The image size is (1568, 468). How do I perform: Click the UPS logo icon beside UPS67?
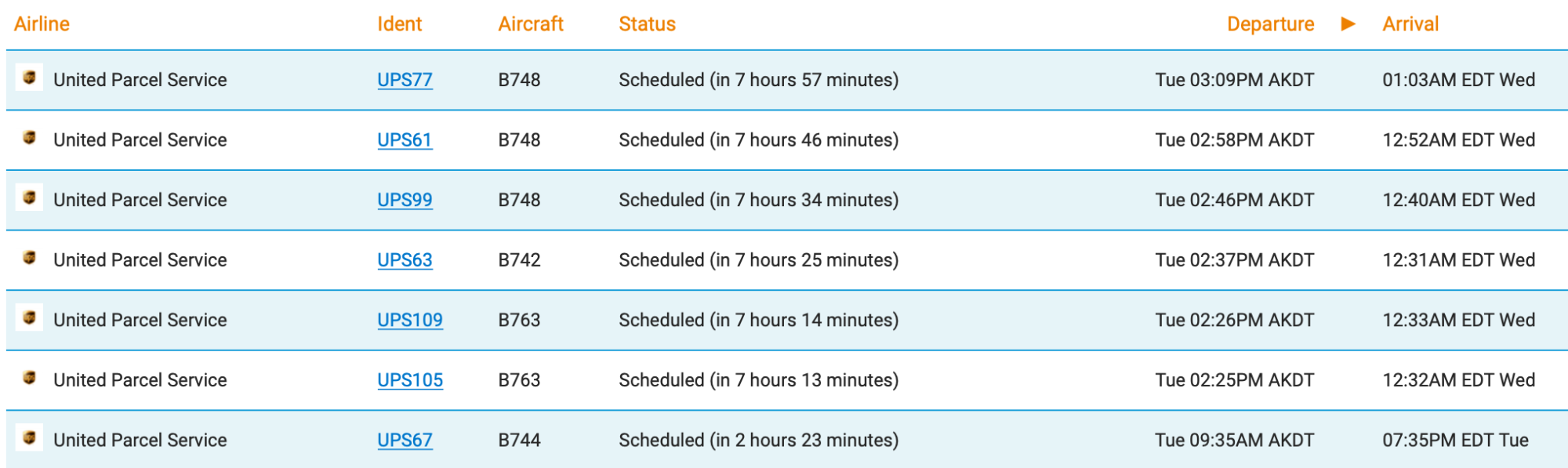(x=30, y=437)
